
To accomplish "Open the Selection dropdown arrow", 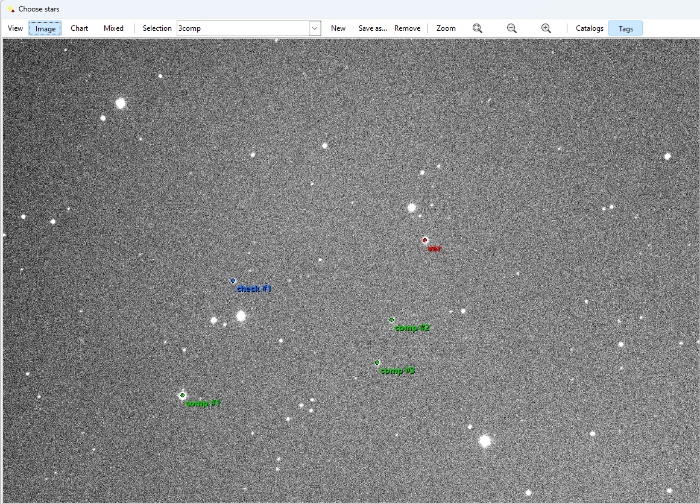I will tap(314, 28).
